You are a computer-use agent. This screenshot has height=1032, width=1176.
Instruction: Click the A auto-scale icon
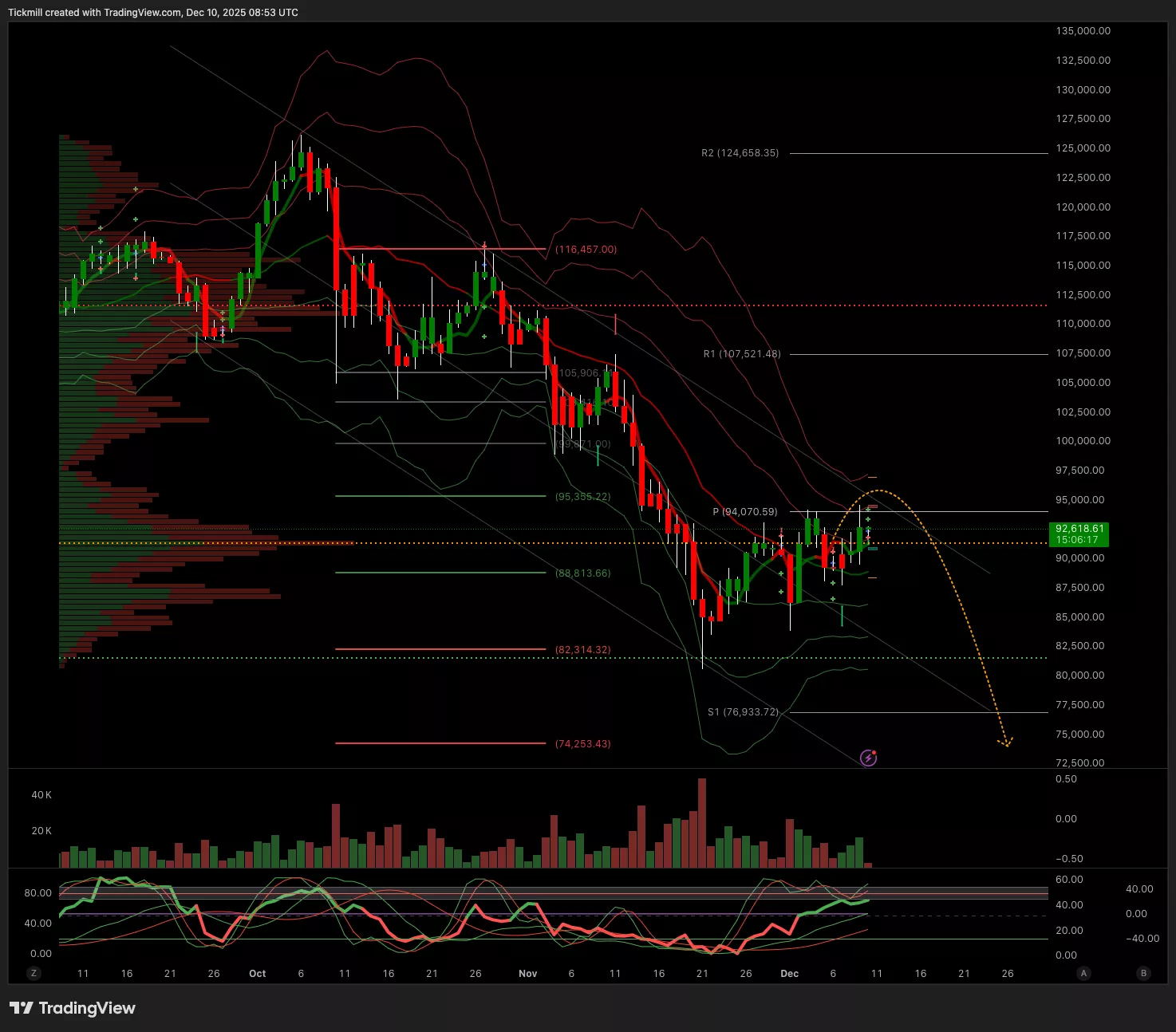pyautogui.click(x=1083, y=973)
